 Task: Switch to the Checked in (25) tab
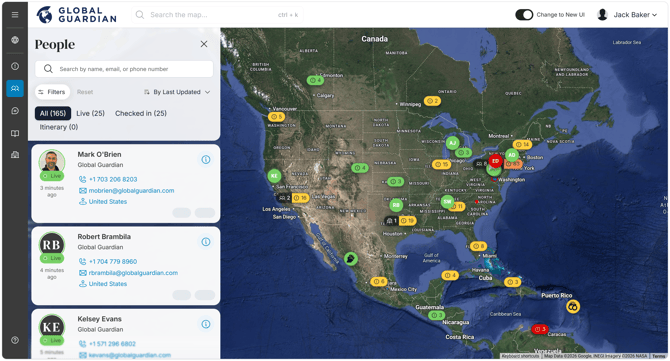click(x=141, y=113)
